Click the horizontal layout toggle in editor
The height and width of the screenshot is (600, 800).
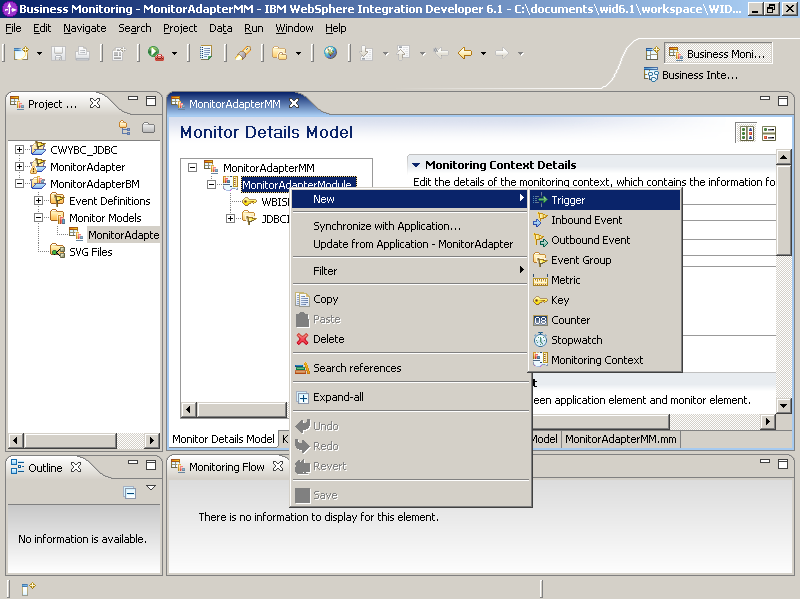tap(747, 134)
